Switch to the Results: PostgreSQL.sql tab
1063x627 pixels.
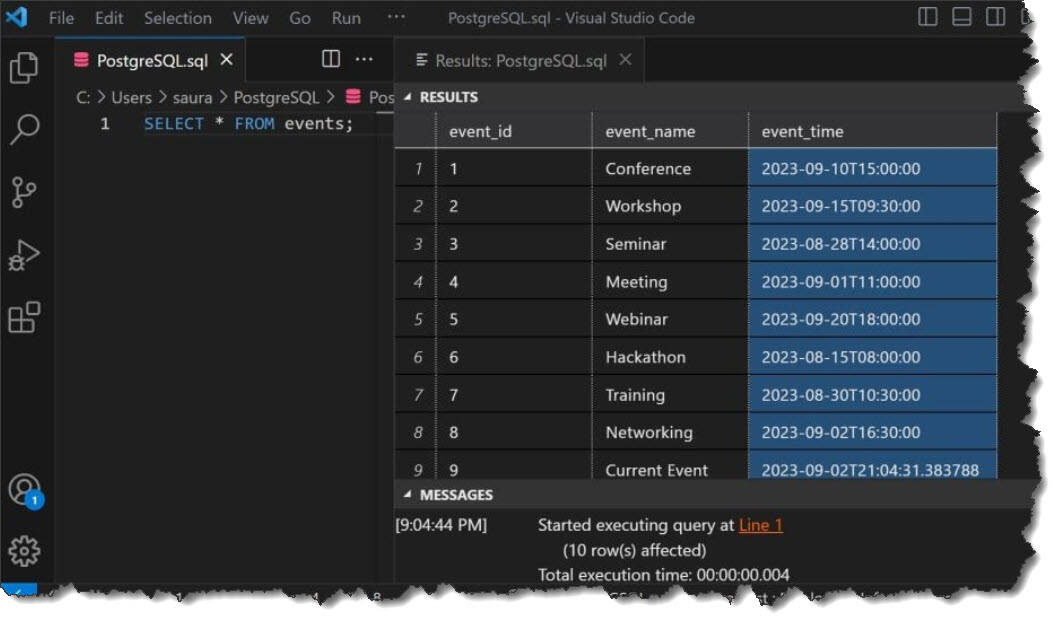(521, 60)
